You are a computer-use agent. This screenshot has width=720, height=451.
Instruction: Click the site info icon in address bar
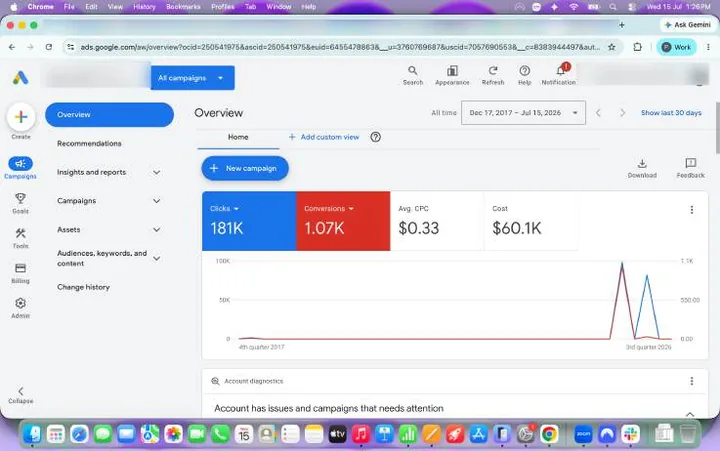[x=70, y=47]
